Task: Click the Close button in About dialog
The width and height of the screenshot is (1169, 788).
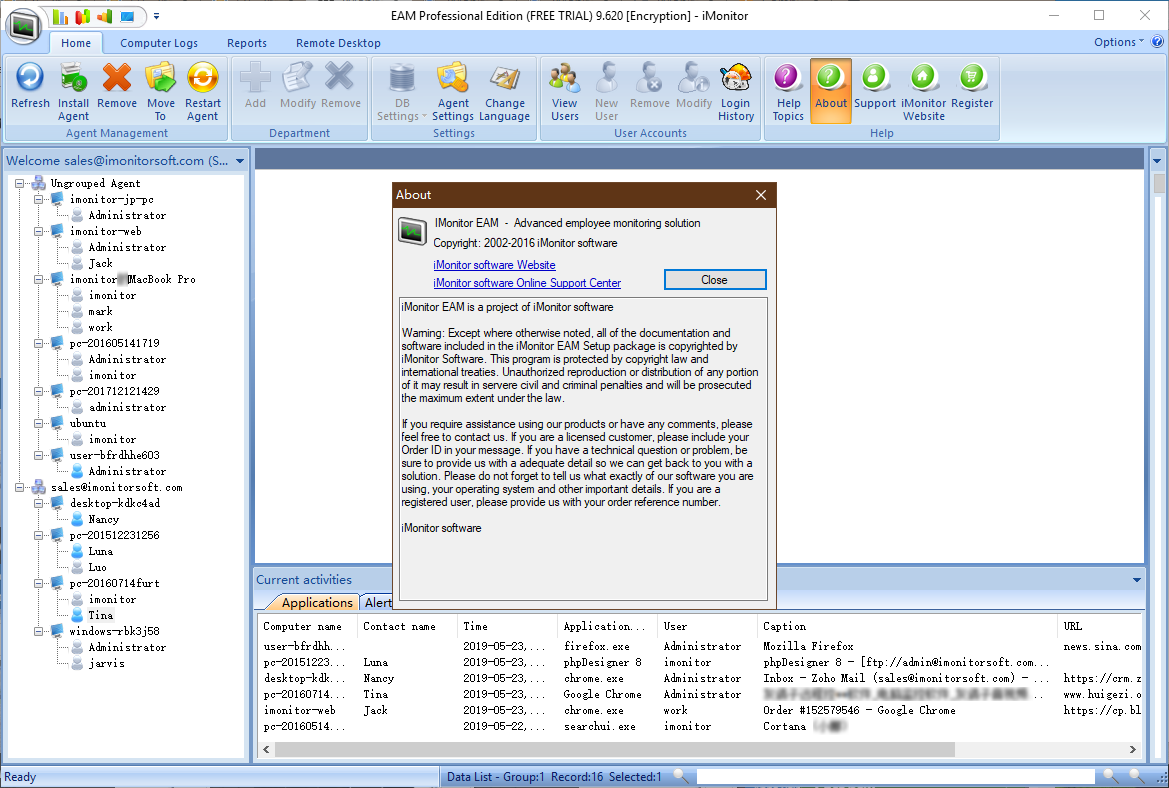Action: pos(714,280)
